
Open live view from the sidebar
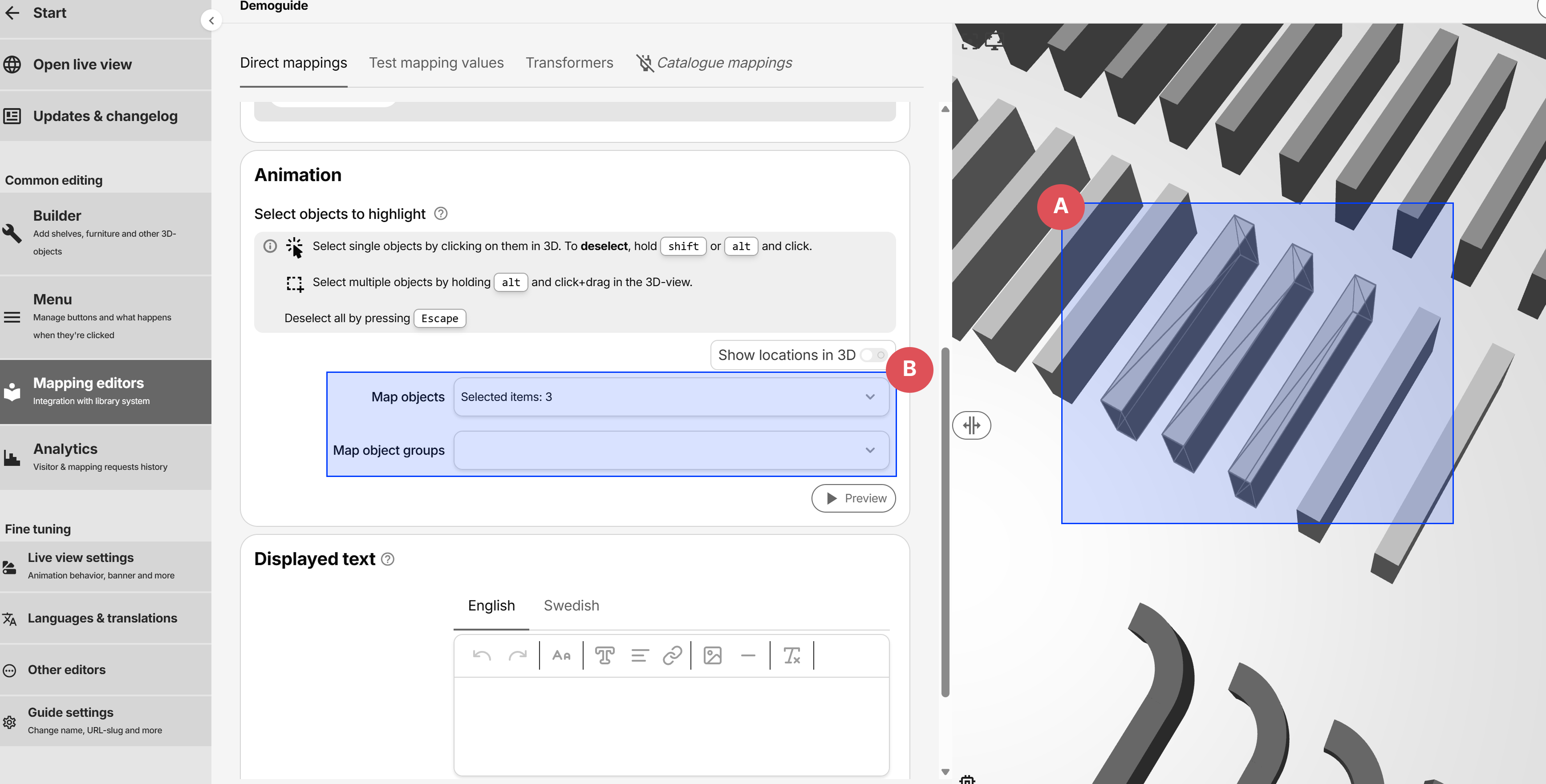82,64
